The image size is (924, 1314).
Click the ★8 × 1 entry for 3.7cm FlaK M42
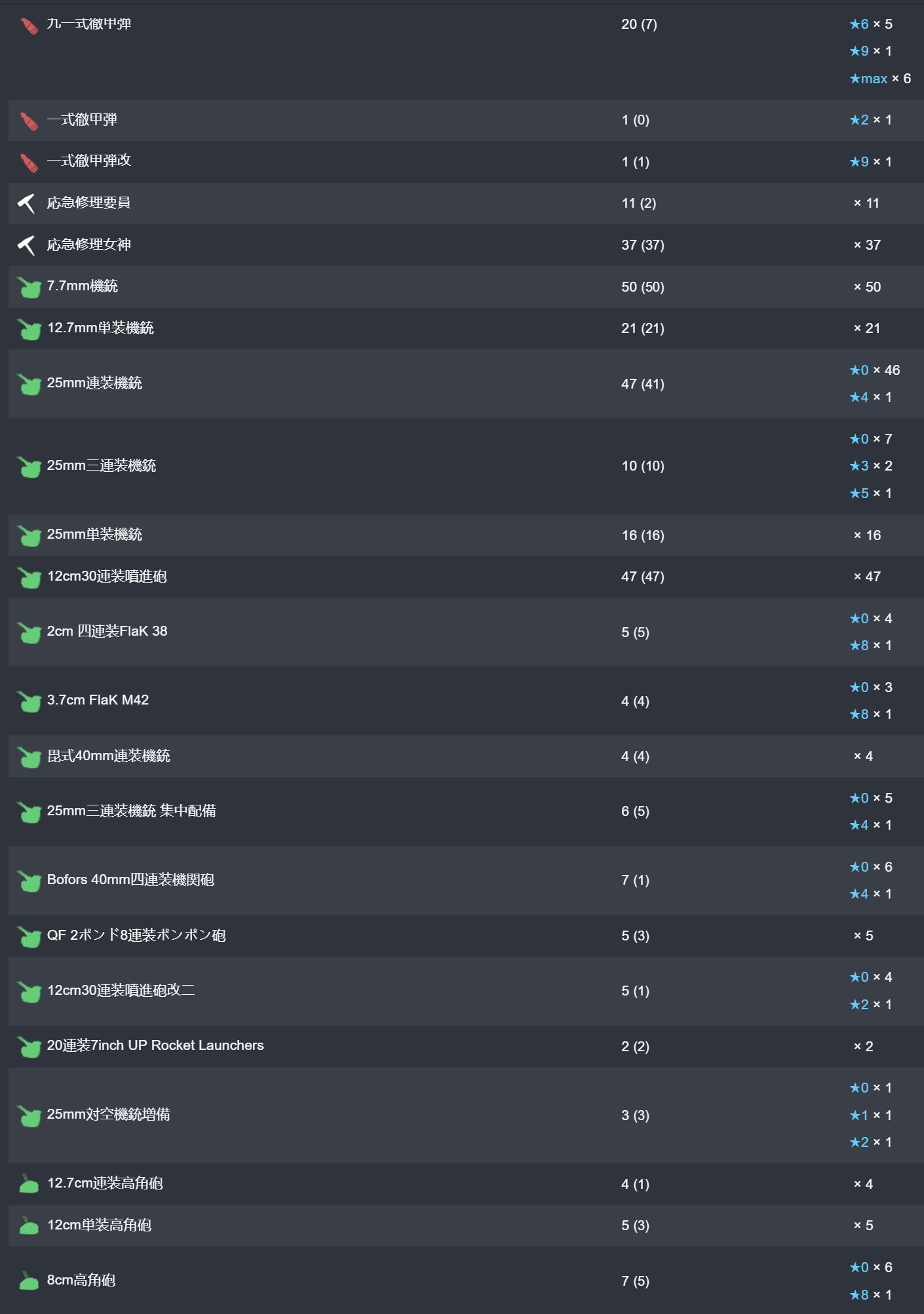pos(871,714)
